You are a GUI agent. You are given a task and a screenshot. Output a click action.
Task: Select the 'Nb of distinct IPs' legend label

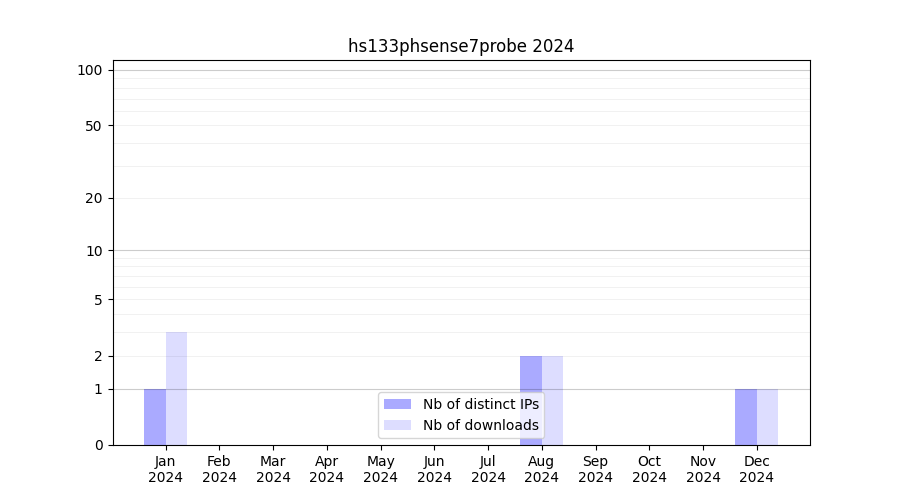coord(480,404)
